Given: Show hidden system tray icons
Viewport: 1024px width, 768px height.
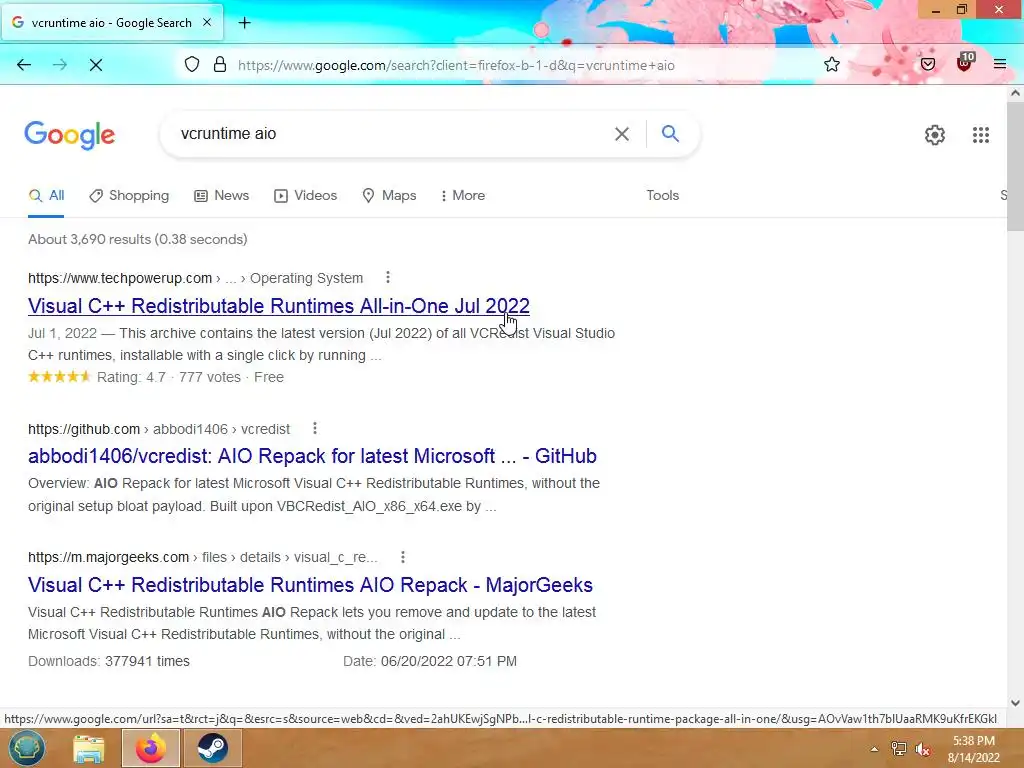Looking at the screenshot, I should tap(874, 749).
